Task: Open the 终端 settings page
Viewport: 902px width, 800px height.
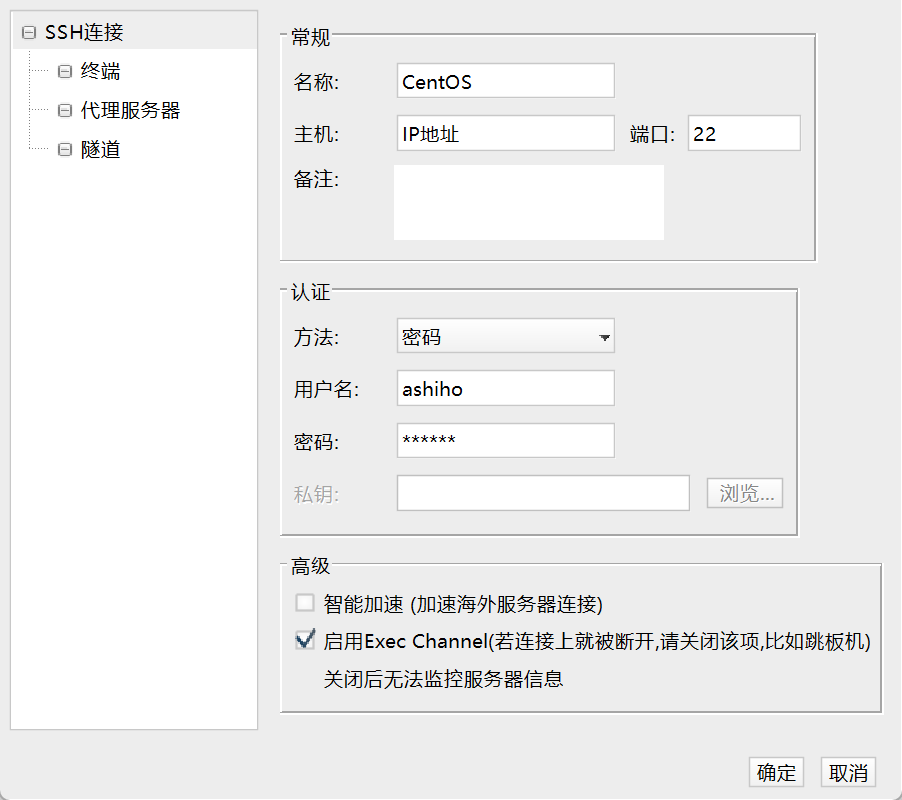Action: click(100, 71)
